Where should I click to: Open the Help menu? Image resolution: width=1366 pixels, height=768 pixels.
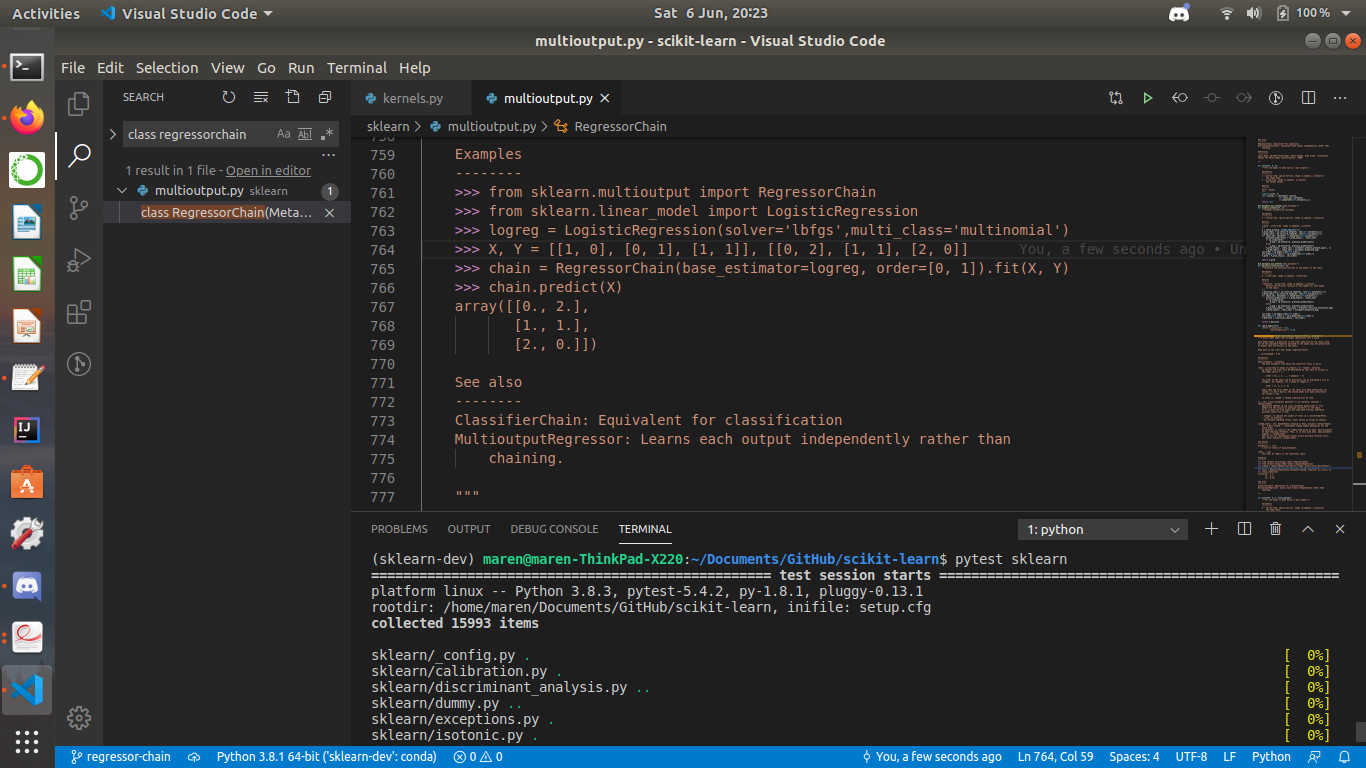415,68
